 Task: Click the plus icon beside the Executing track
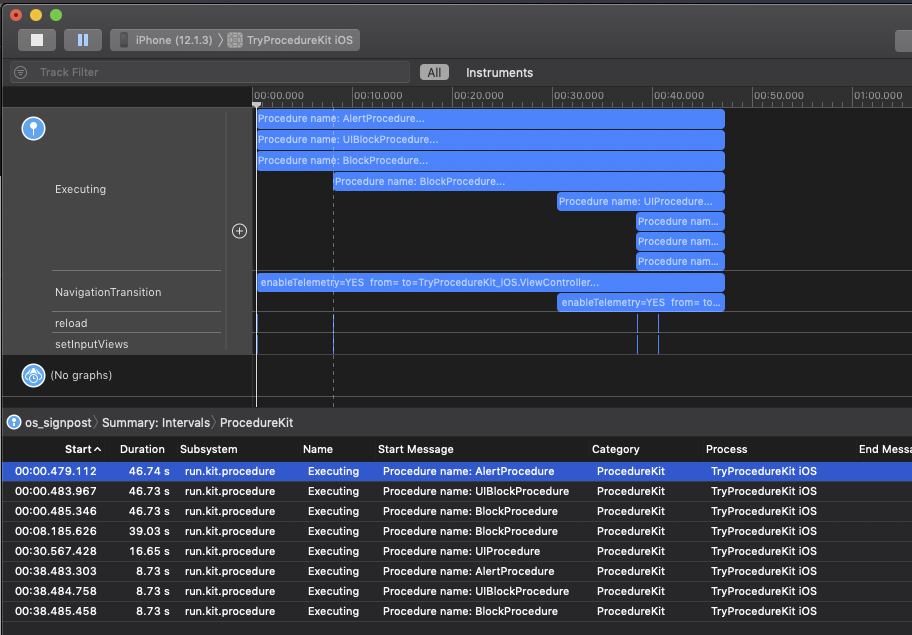point(239,230)
